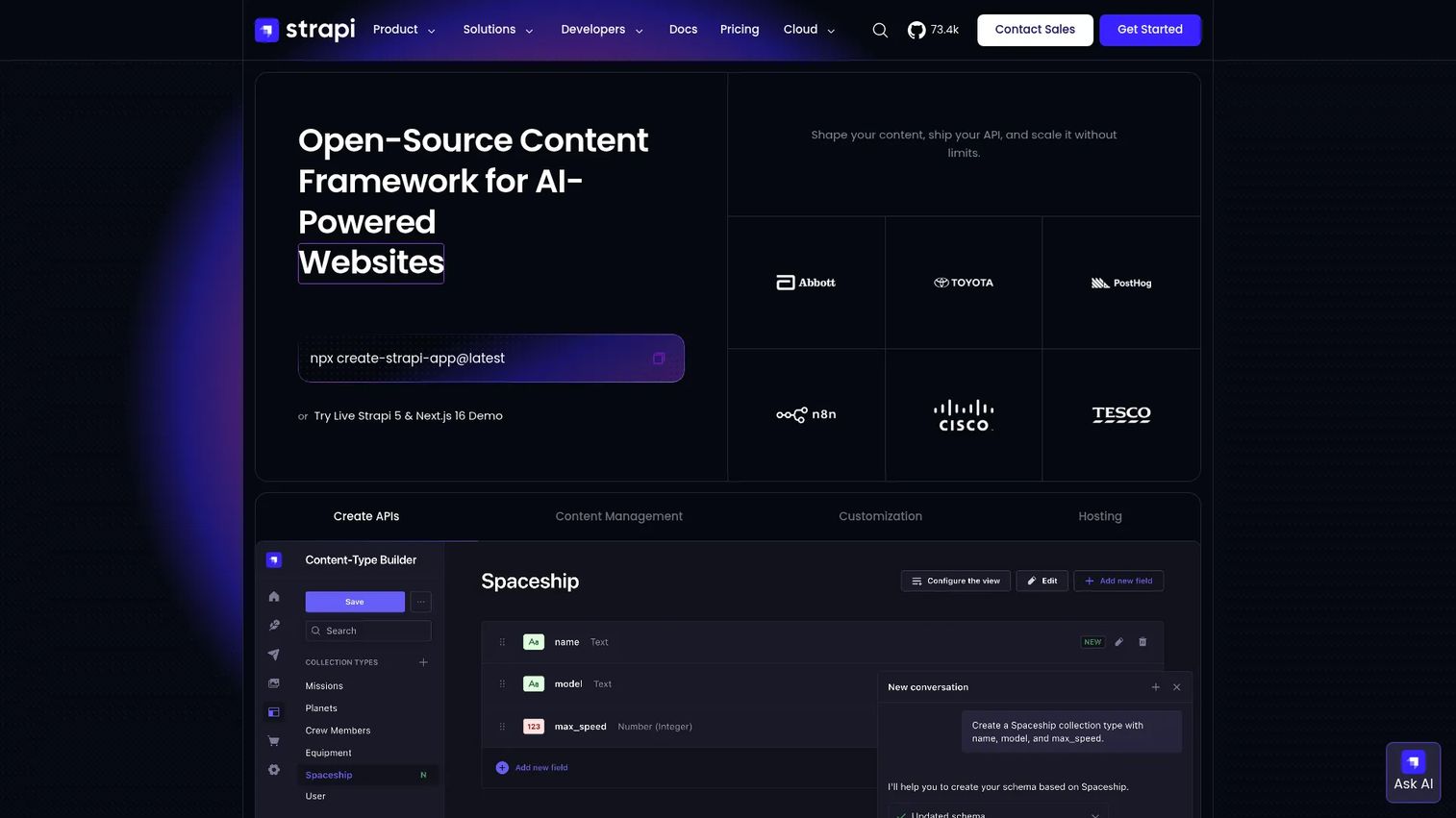Open the more options button beside Save
Screen dimensions: 1456x818
[420, 602]
